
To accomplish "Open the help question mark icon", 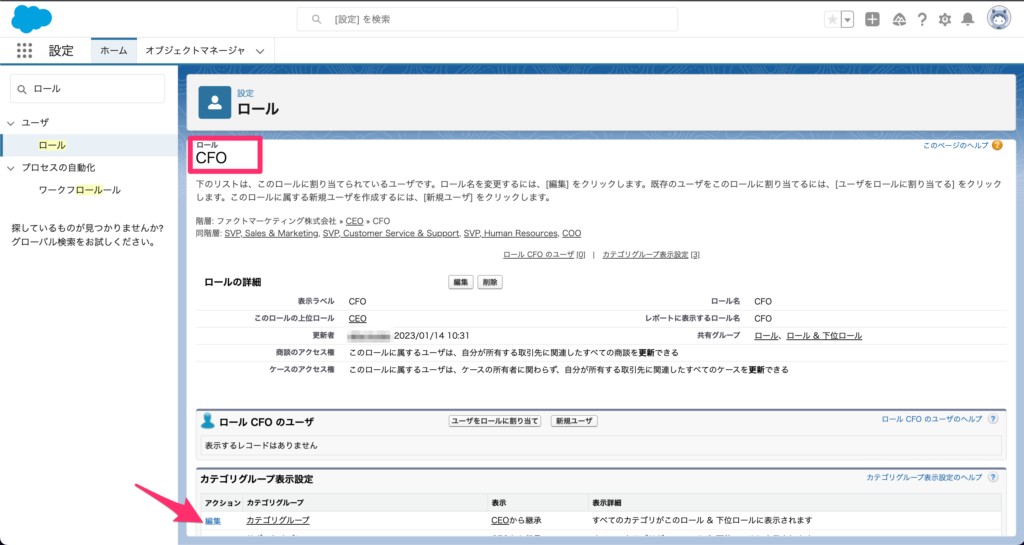I will pos(921,20).
